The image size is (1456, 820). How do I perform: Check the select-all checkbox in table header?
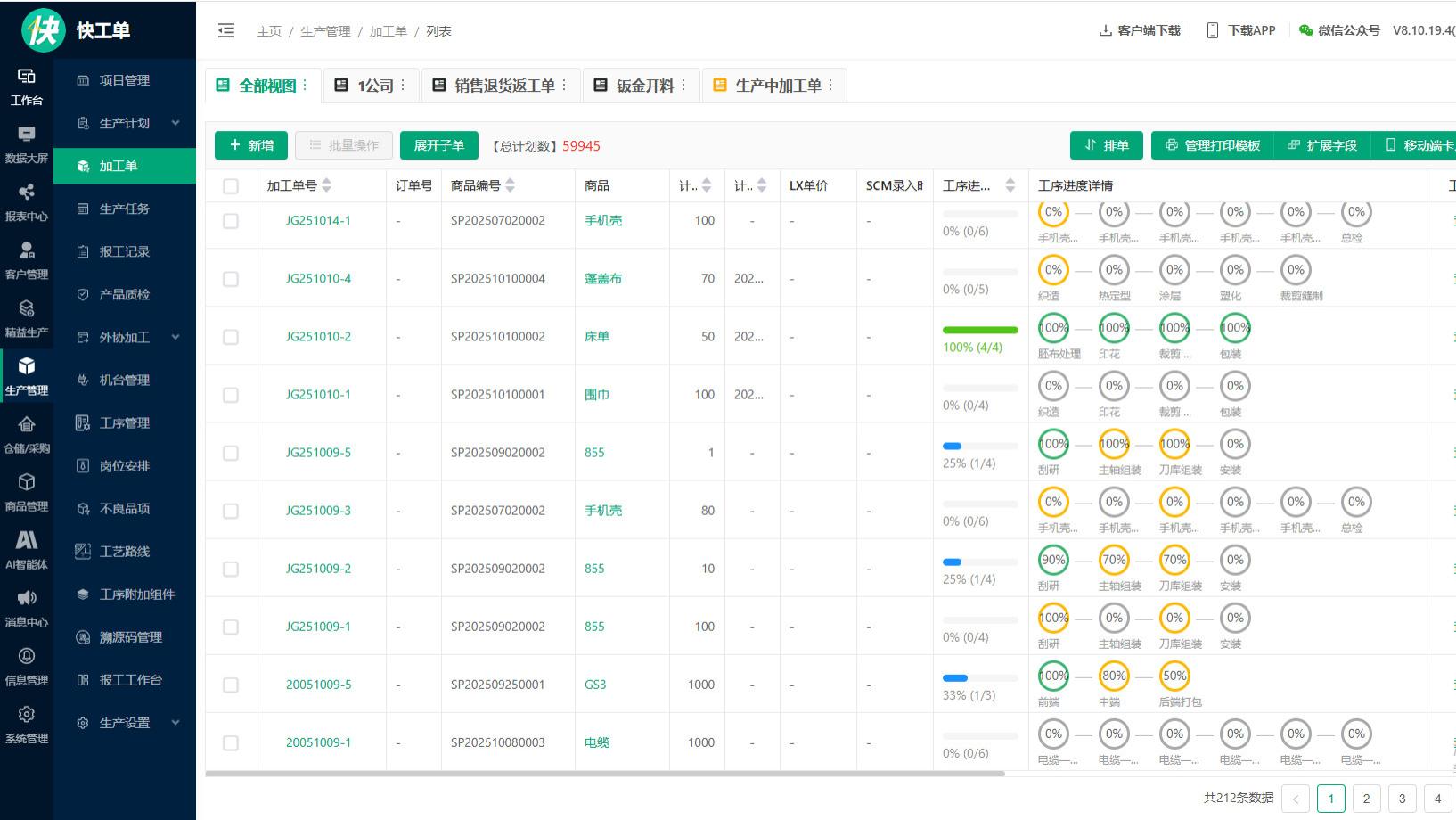click(231, 185)
